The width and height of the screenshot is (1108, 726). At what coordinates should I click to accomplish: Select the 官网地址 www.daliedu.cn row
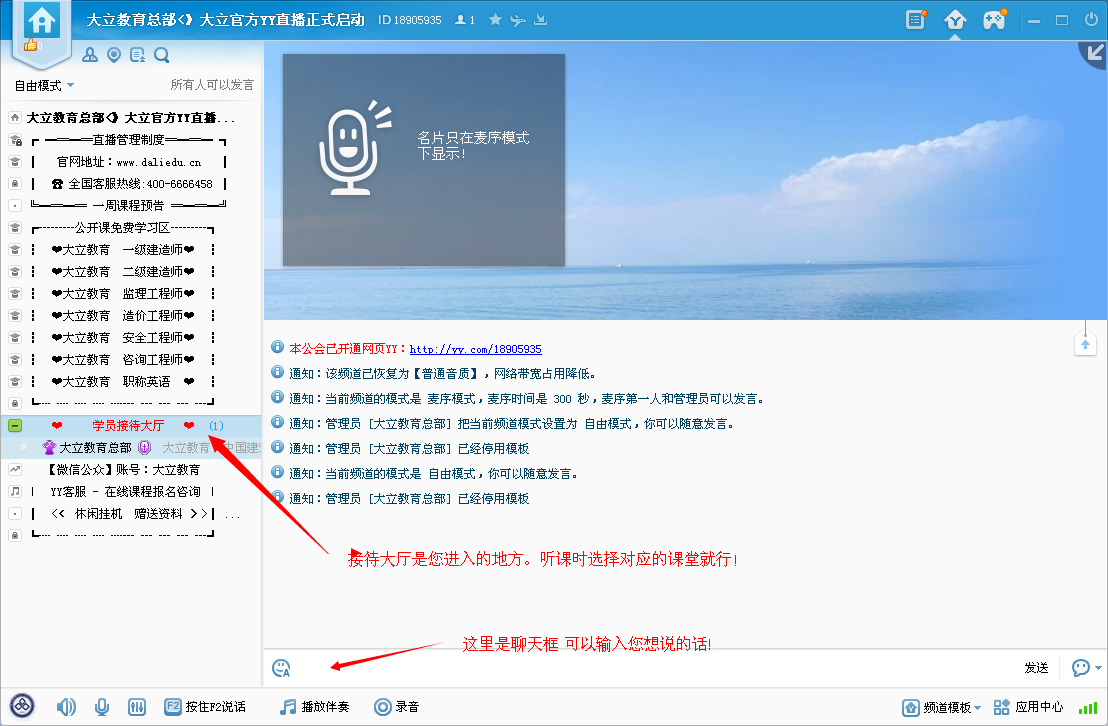tap(131, 162)
